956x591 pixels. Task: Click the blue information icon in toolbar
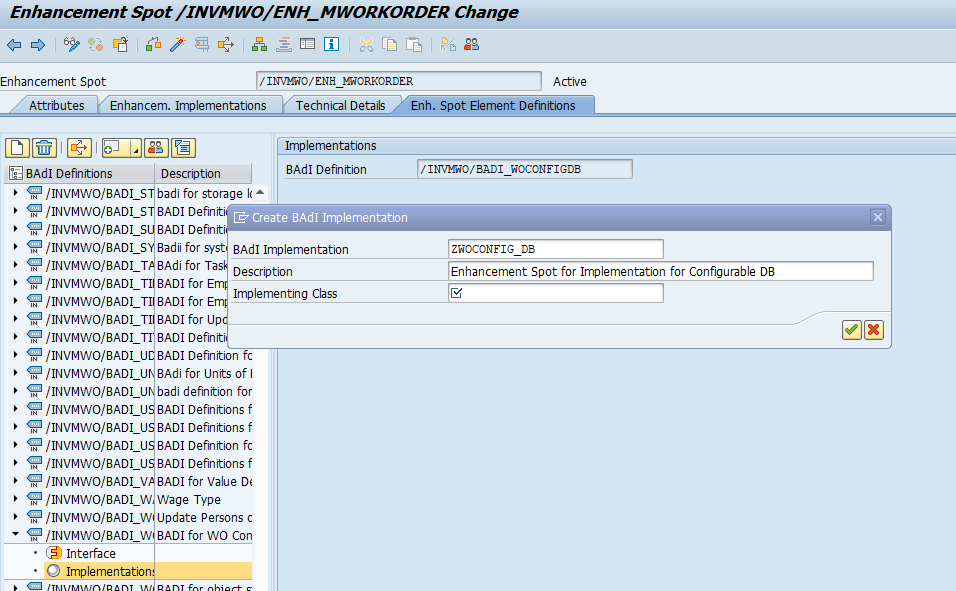click(331, 44)
